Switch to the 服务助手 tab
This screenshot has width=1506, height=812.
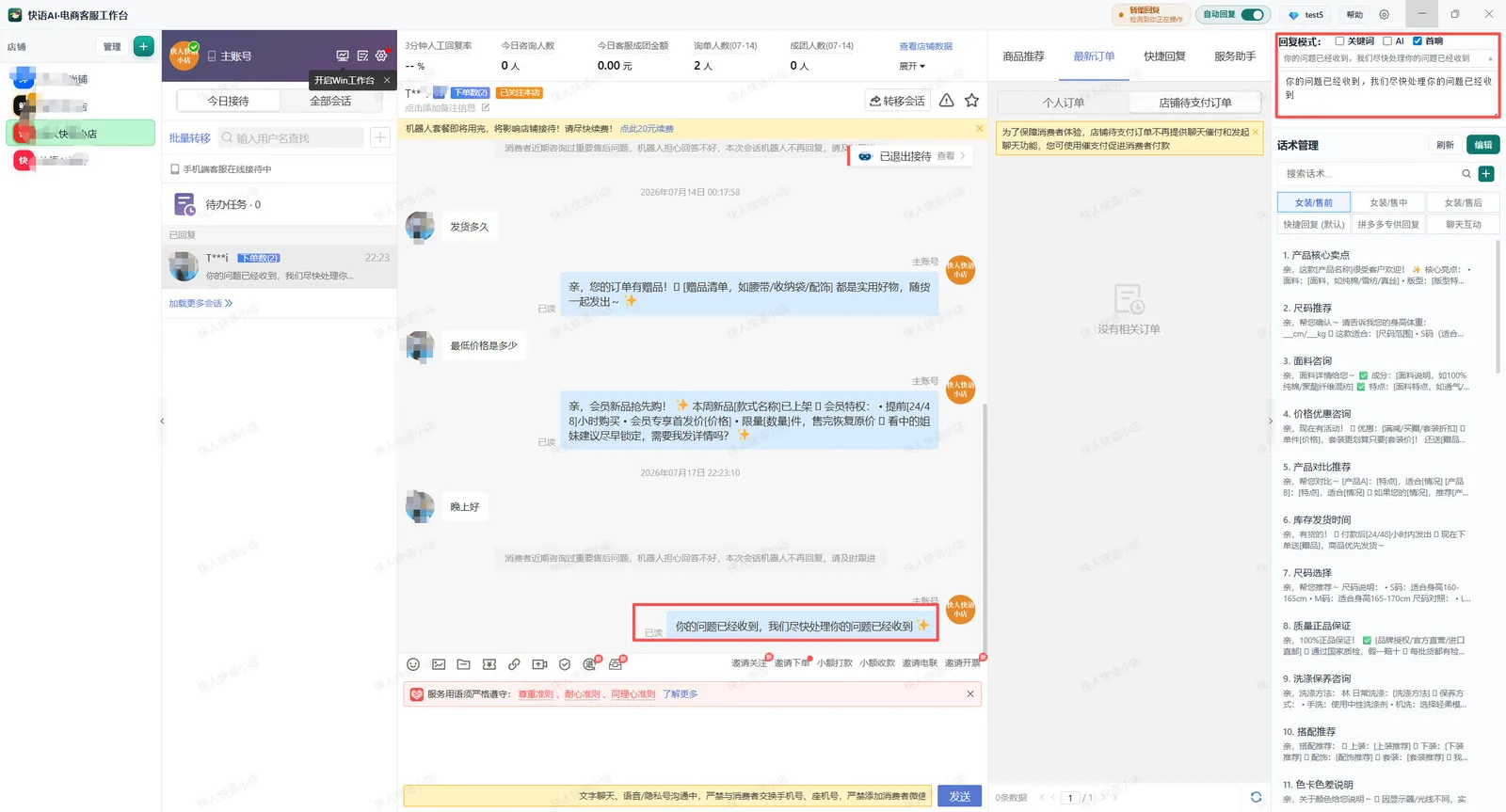click(x=1235, y=56)
